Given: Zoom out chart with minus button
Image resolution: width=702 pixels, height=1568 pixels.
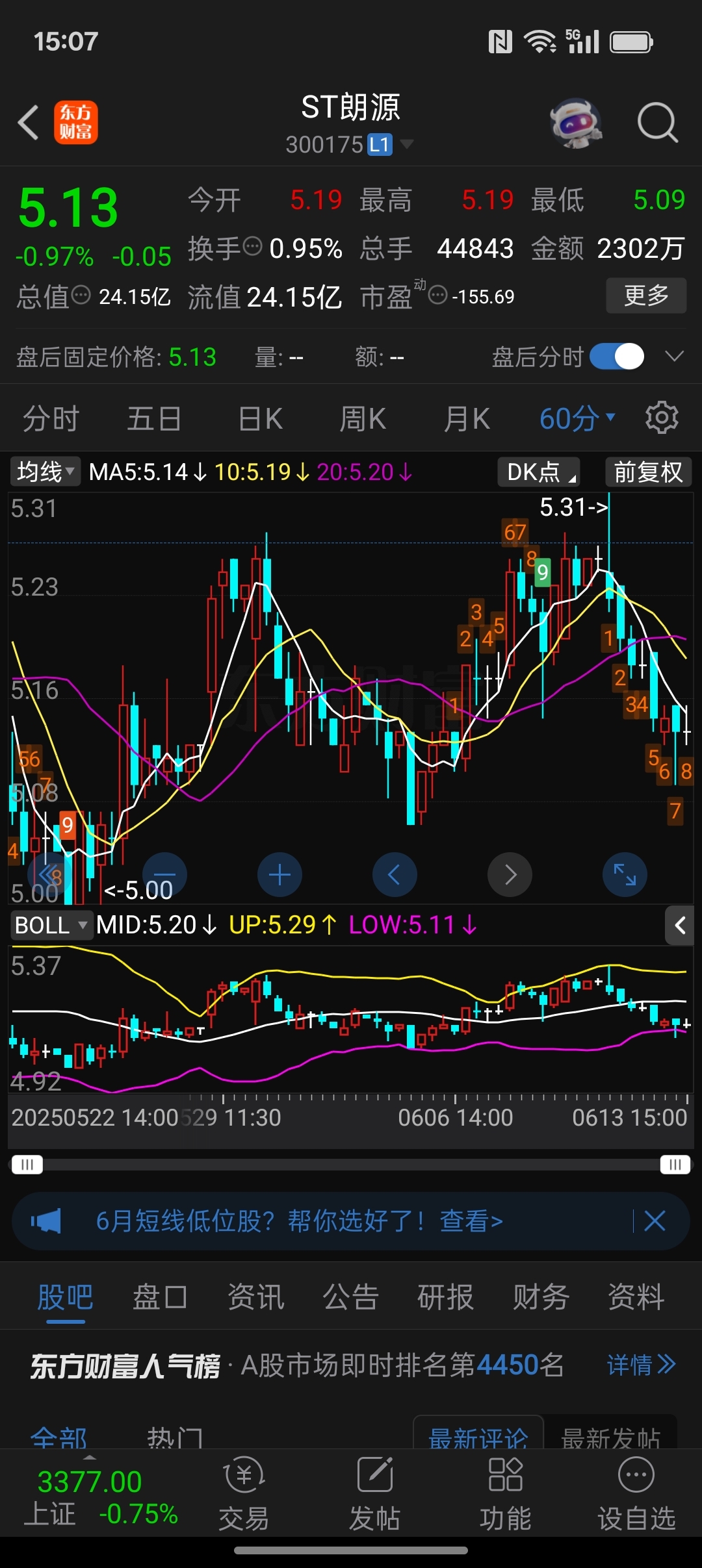Looking at the screenshot, I should tap(164, 874).
